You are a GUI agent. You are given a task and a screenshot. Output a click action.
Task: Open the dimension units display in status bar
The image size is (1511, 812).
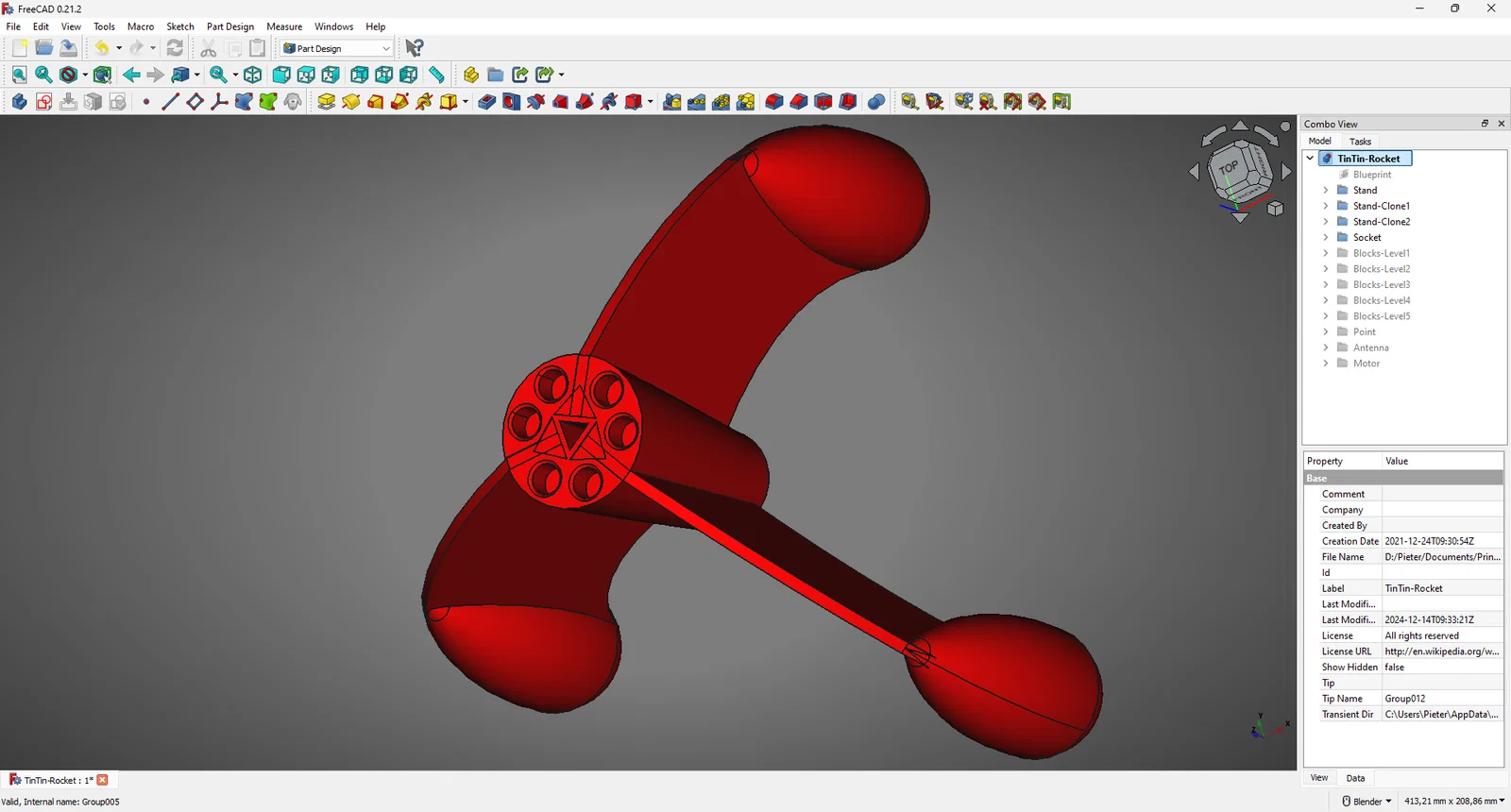coord(1454,802)
